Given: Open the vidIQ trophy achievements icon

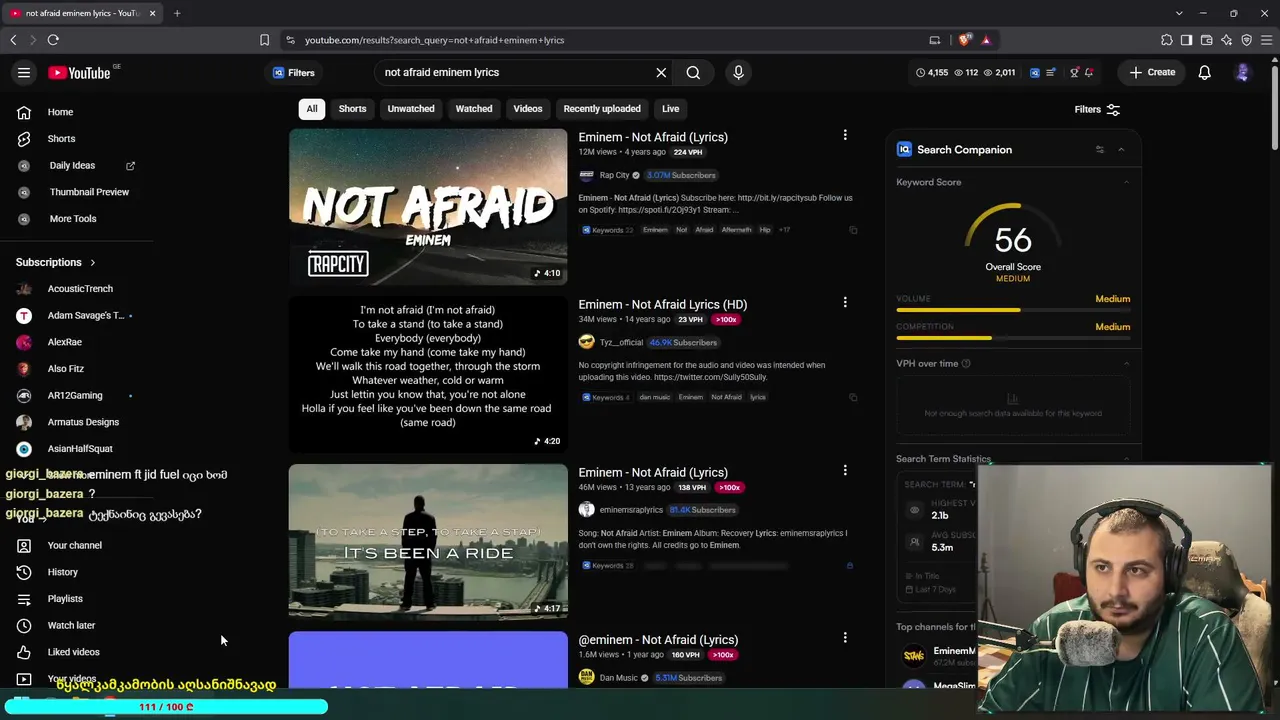Looking at the screenshot, I should pos(1074,72).
